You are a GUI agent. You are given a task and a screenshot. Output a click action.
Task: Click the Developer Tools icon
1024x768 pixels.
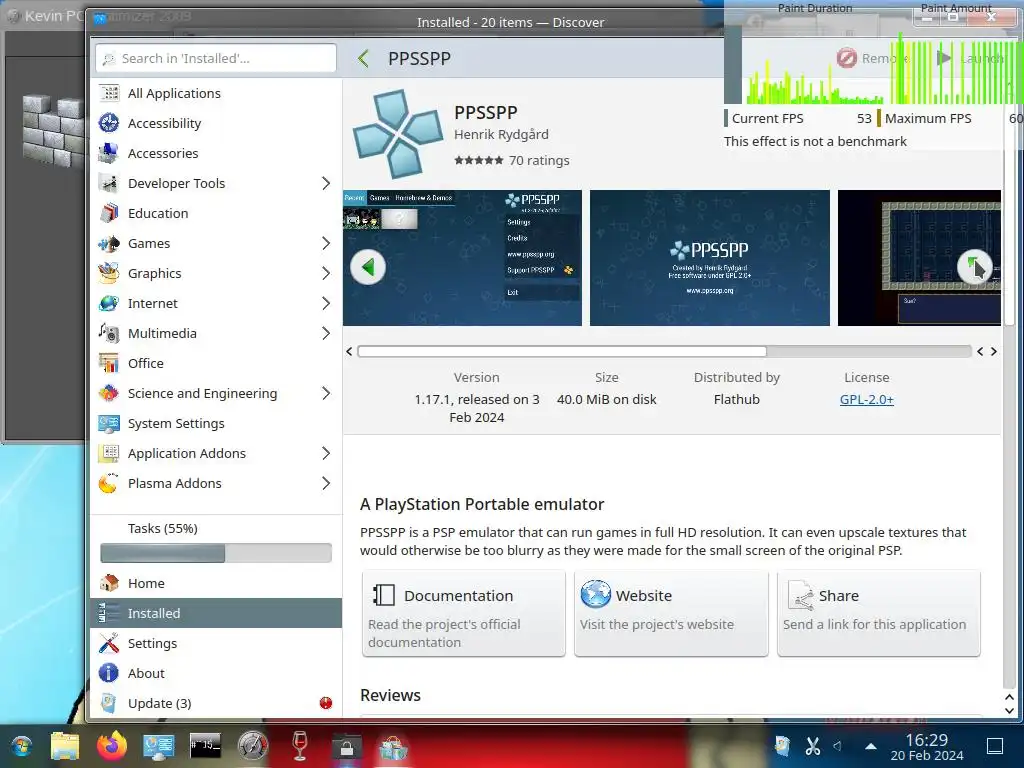[x=109, y=184]
